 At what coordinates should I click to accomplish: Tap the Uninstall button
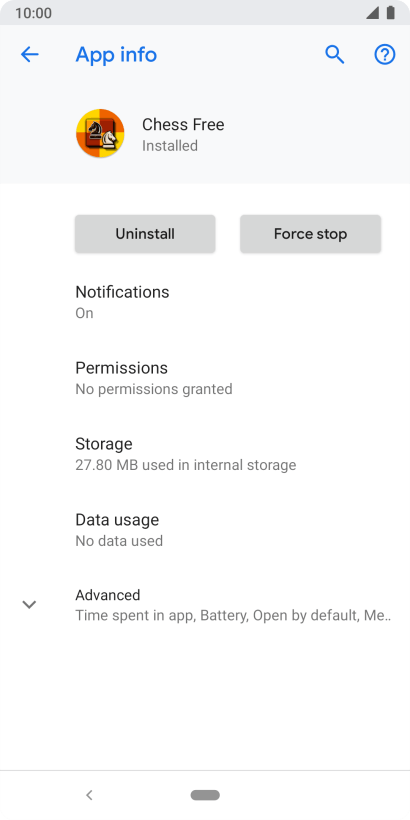click(x=145, y=234)
